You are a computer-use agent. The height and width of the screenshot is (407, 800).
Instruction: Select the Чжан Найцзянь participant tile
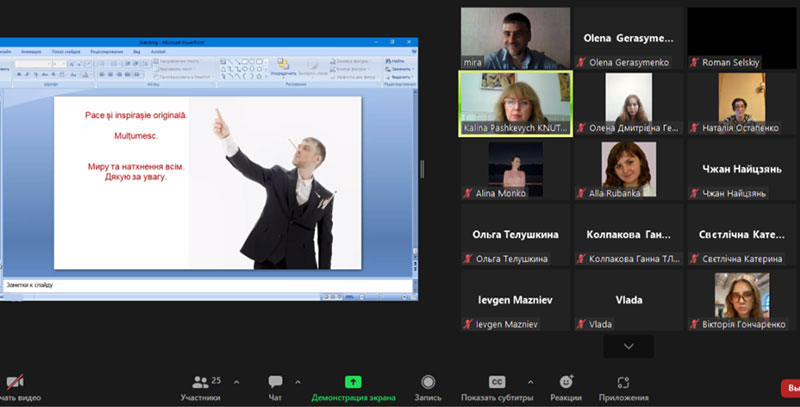click(742, 169)
